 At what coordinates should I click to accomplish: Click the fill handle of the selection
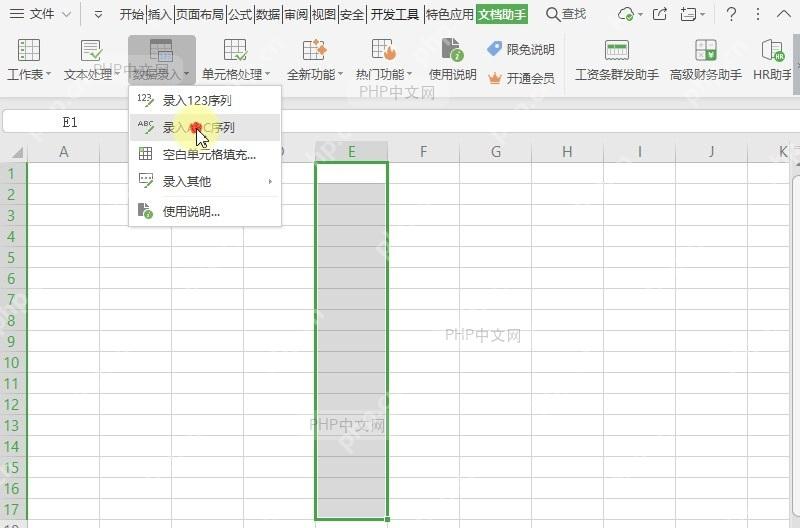[x=387, y=519]
